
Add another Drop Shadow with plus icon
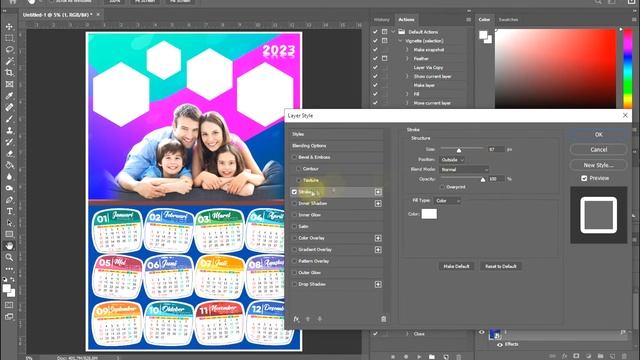click(378, 284)
